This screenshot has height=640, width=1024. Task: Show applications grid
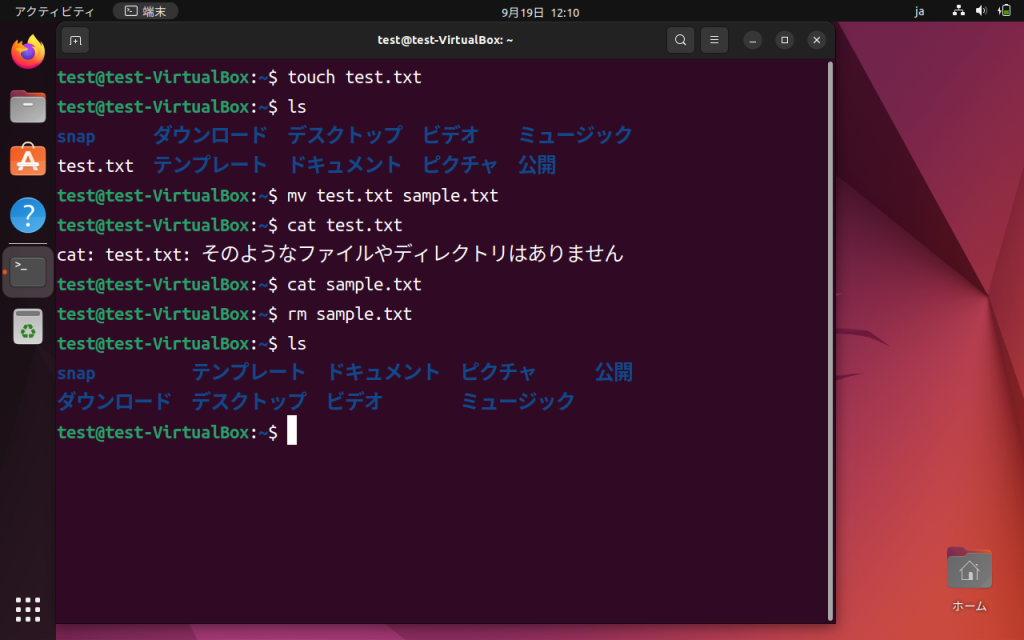pyautogui.click(x=28, y=609)
